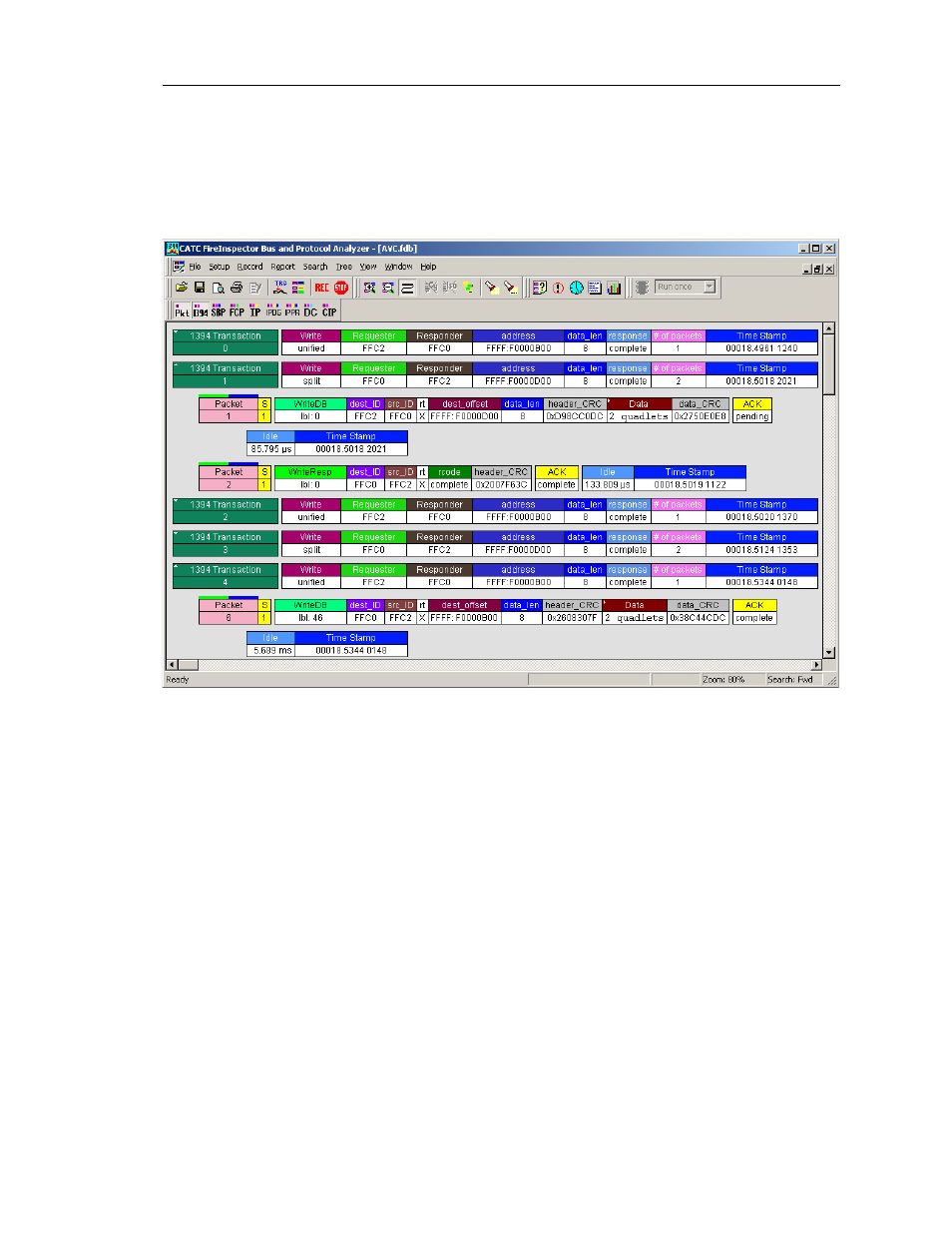The width and height of the screenshot is (952, 1233).
Task: Toggle PPR decode level
Action: click(x=291, y=311)
